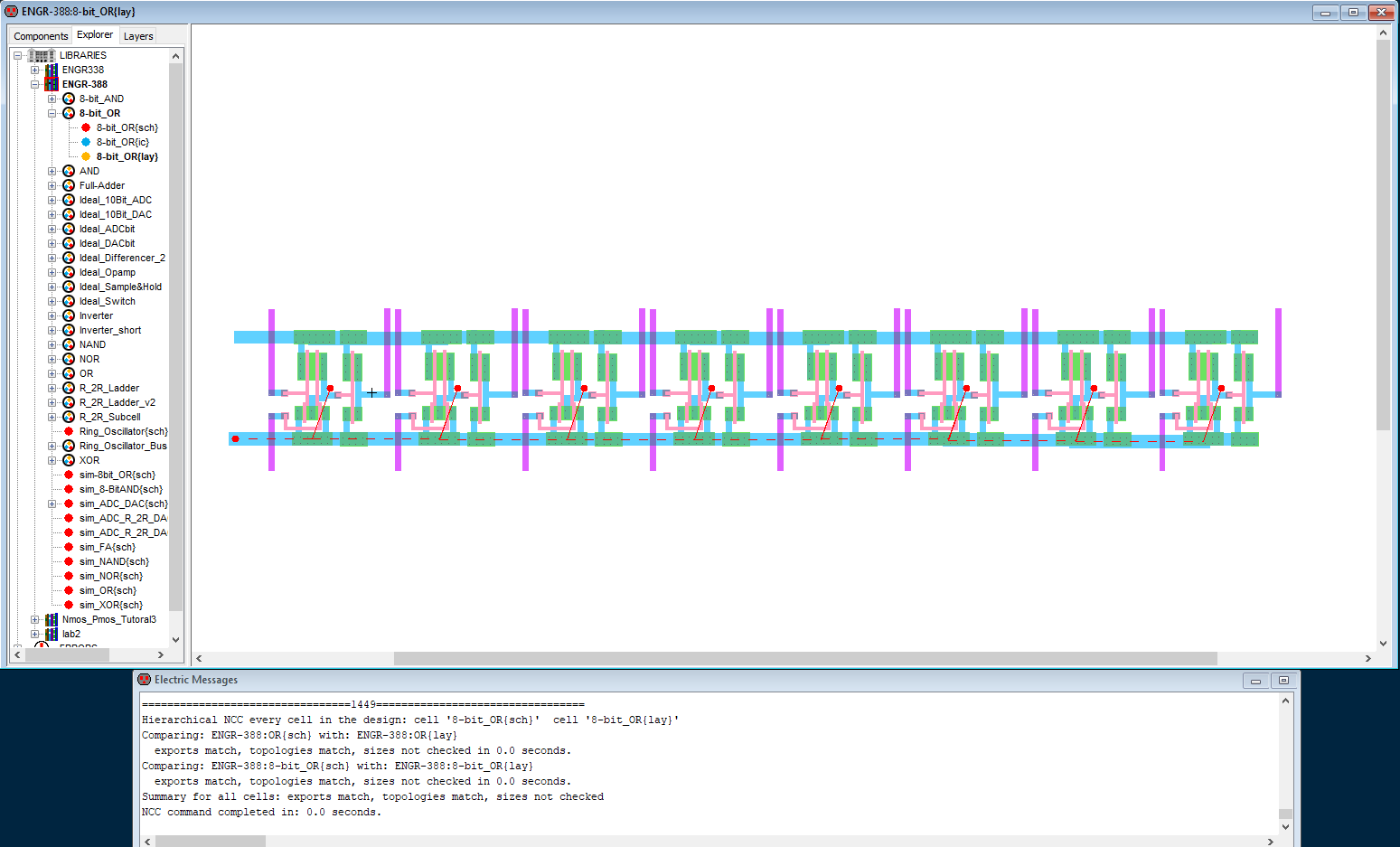The image size is (1400, 847).
Task: Minimize the Electric Messages window
Action: pyautogui.click(x=1255, y=681)
